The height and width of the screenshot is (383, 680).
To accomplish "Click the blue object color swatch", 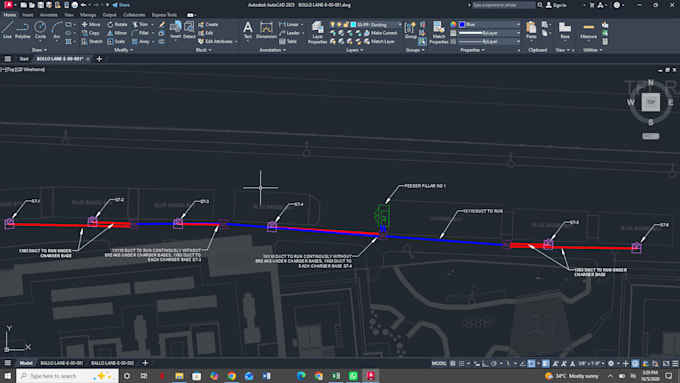I will pos(462,25).
